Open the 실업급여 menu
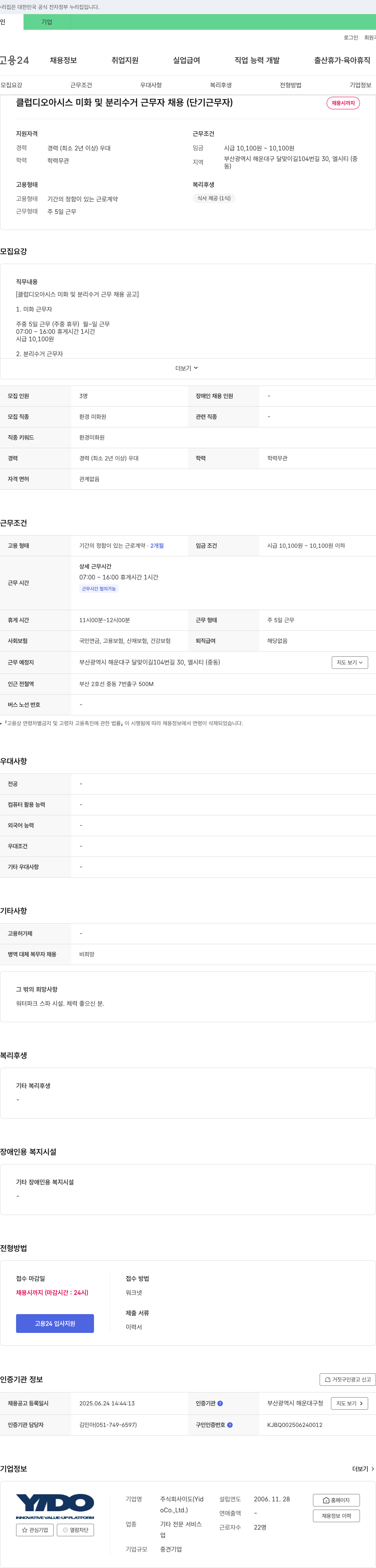This screenshot has height=1568, width=376. [x=186, y=60]
